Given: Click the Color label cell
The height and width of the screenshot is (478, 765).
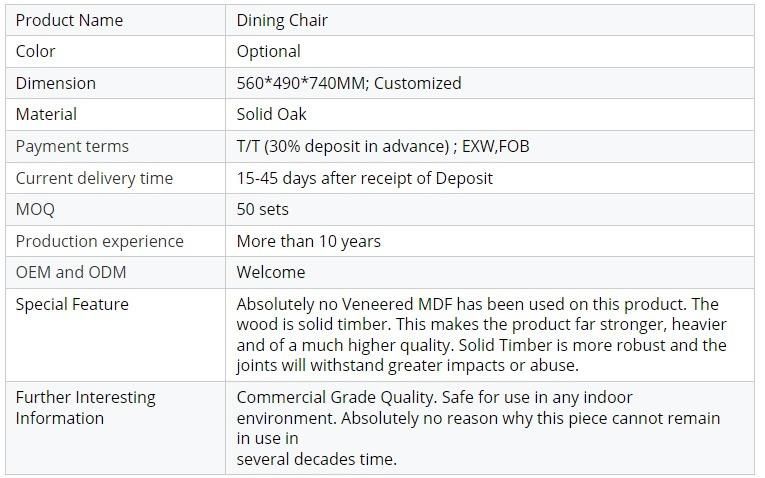Looking at the screenshot, I should click(116, 51).
